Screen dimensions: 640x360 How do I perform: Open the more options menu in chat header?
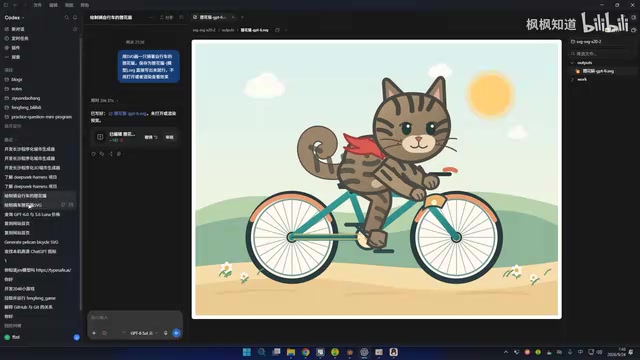[151, 18]
